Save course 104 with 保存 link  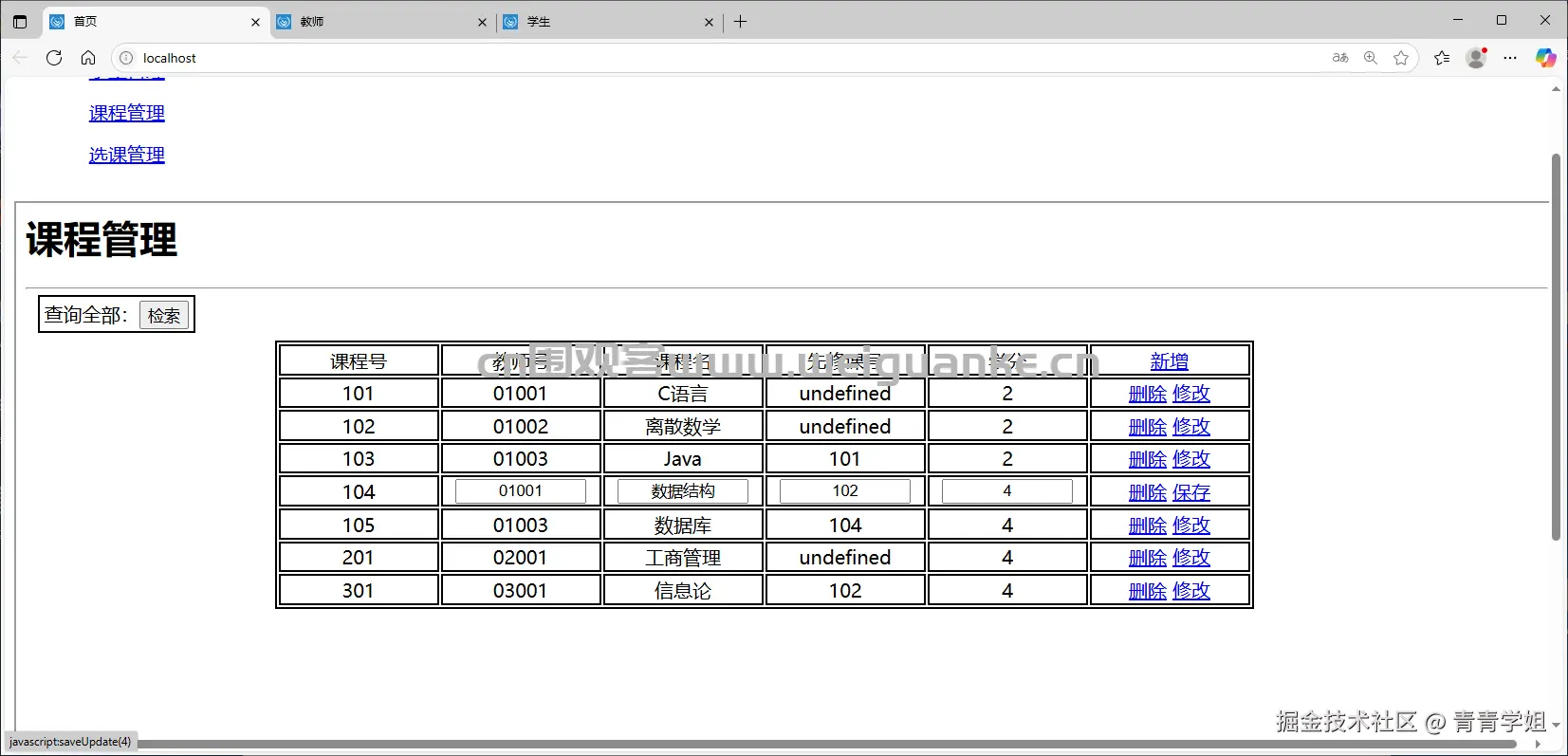coord(1191,492)
